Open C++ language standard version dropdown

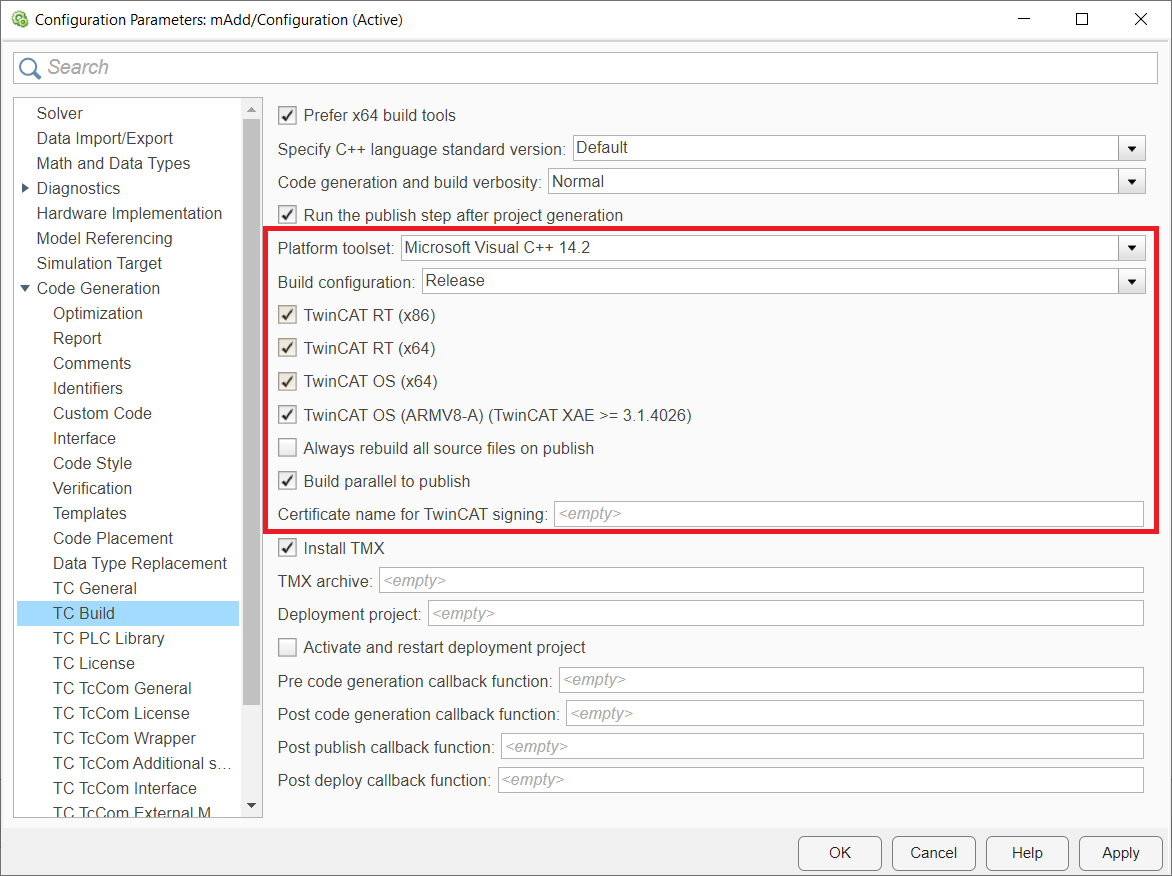1132,149
